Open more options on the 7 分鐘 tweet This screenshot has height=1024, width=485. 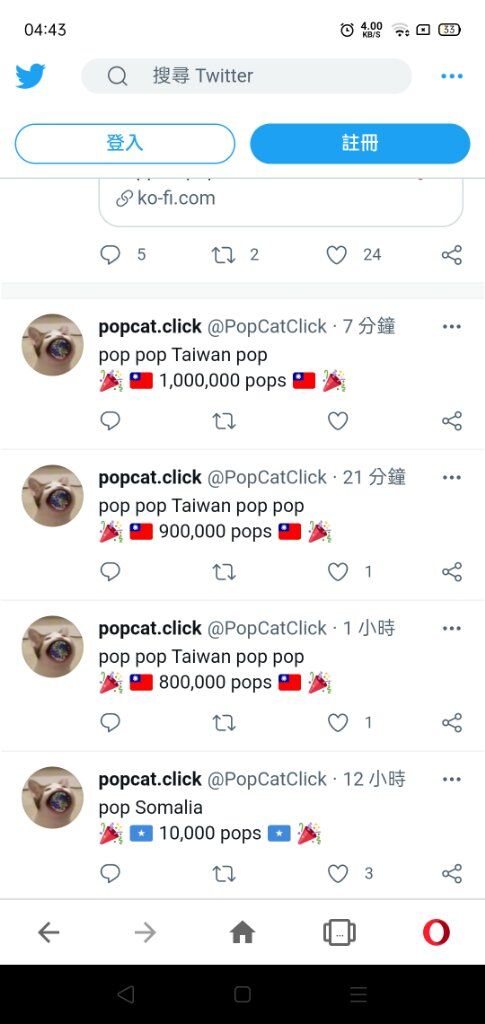[x=452, y=327]
